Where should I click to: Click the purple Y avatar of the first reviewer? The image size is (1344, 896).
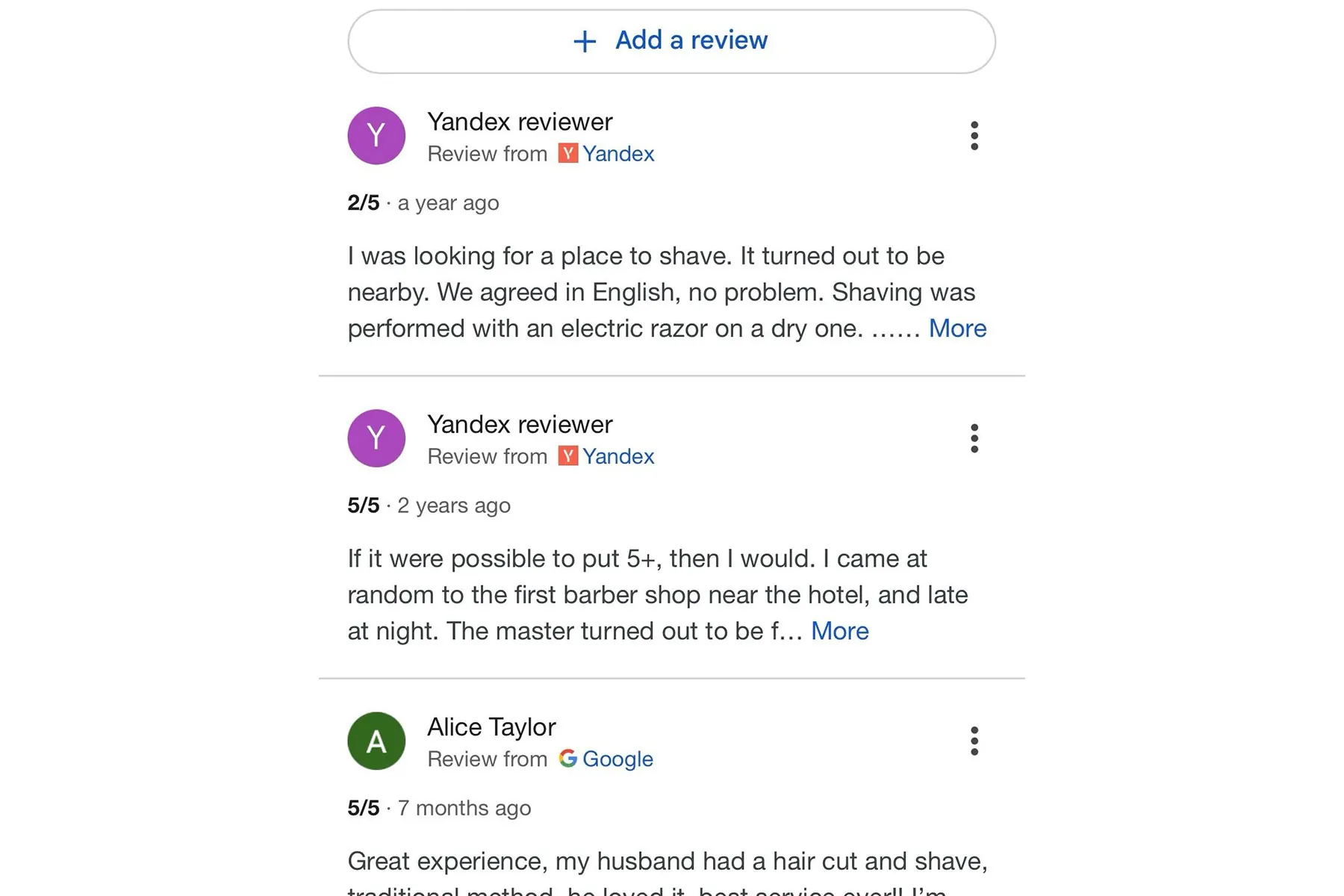[376, 136]
